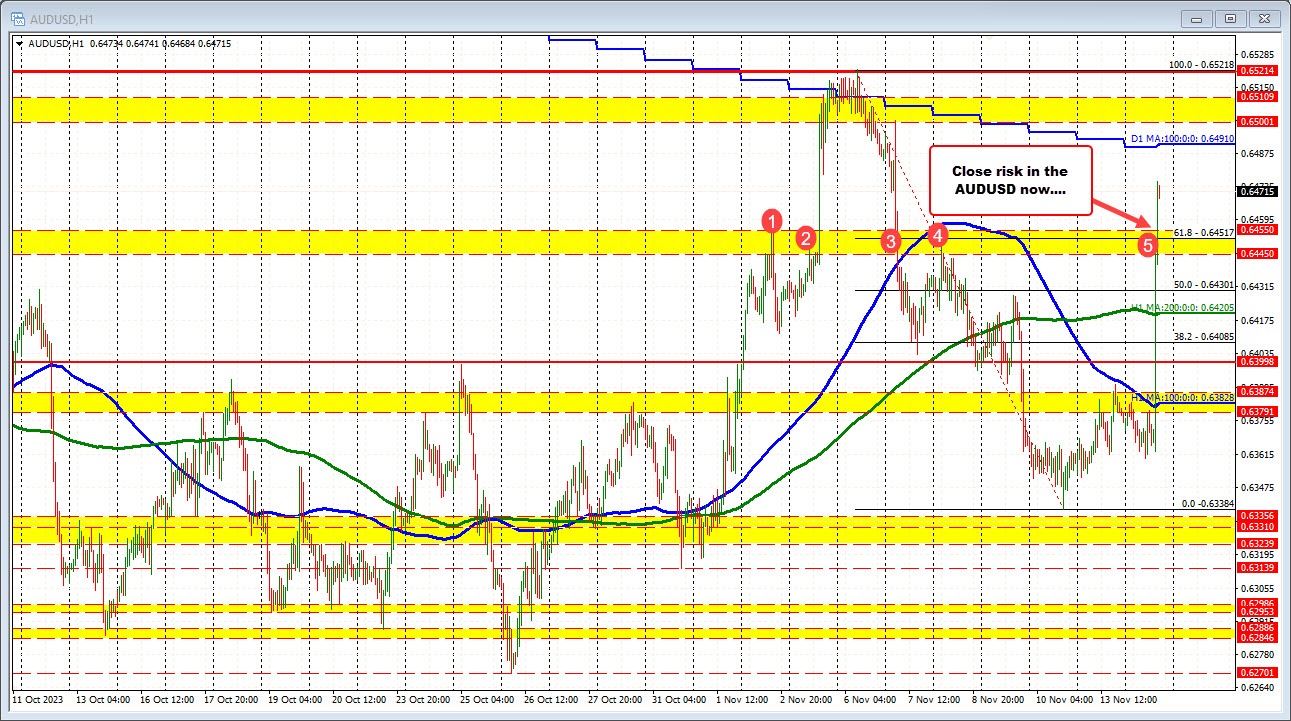Expand the AUDUSD quote detail arrow
The height and width of the screenshot is (721, 1291).
[x=19, y=44]
